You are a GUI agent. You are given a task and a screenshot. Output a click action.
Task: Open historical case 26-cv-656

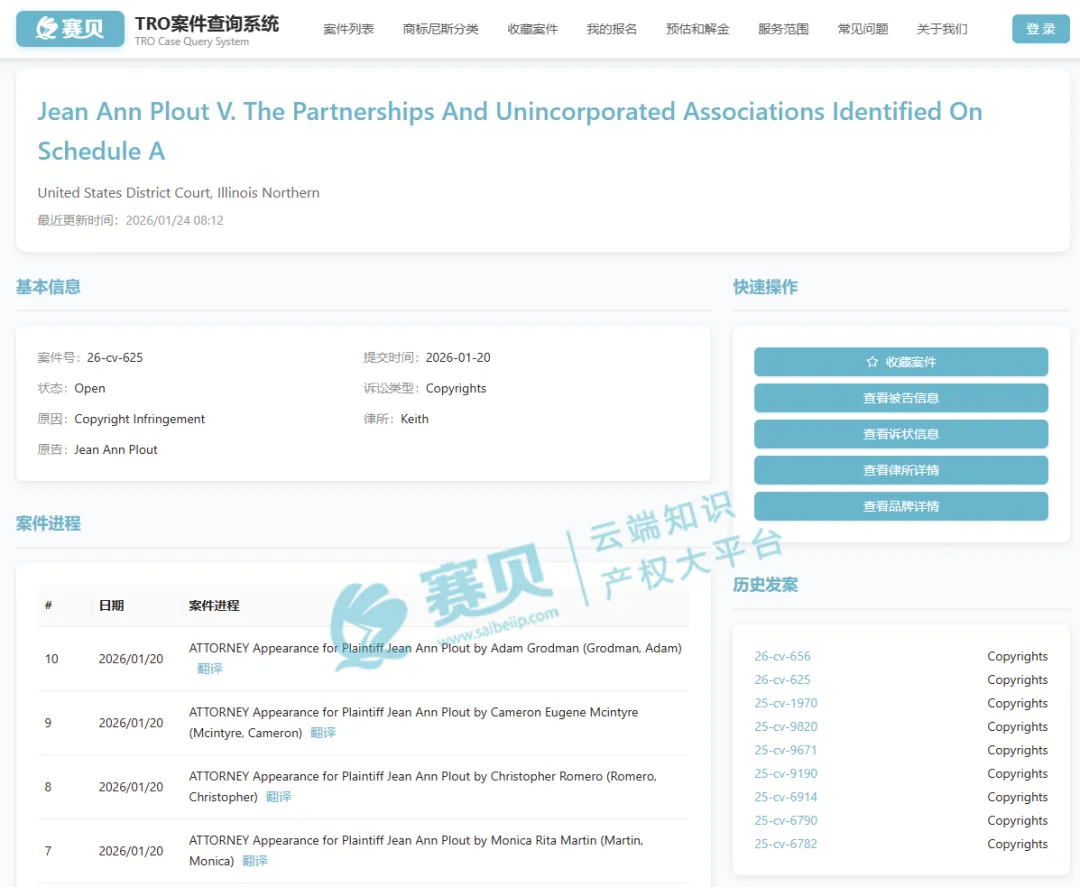tap(782, 656)
